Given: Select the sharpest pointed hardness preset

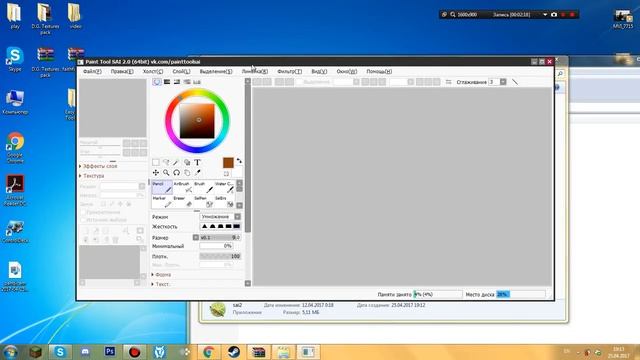Looking at the screenshot, I should [x=204, y=227].
